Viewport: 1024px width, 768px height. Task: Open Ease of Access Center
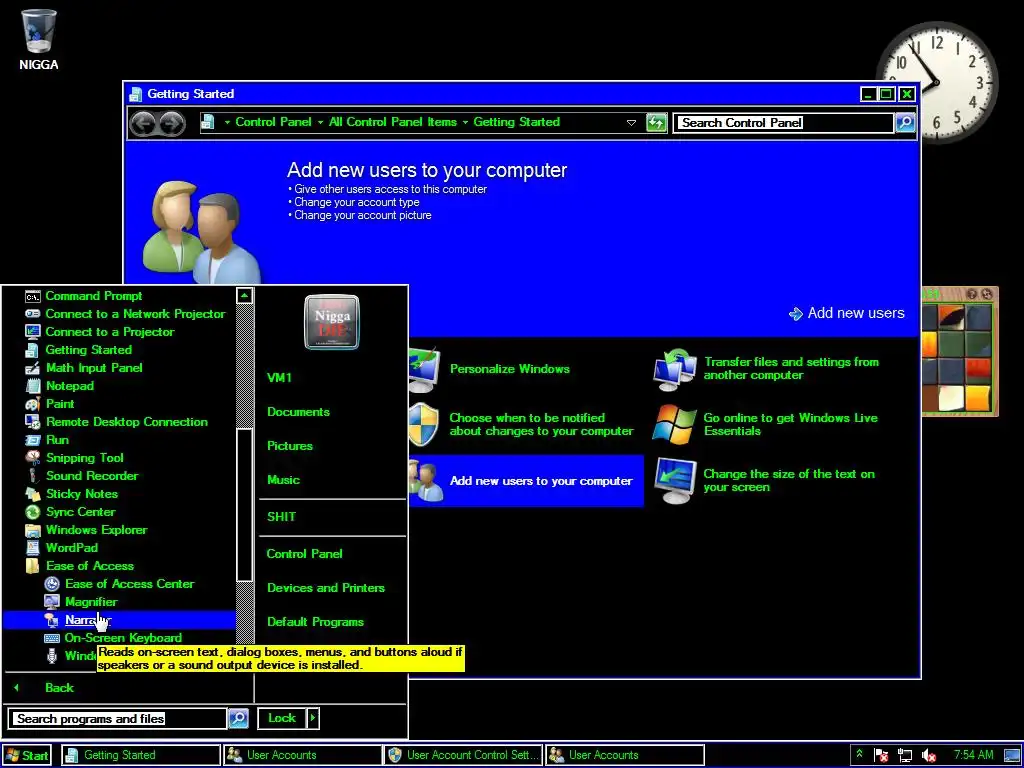click(x=119, y=584)
